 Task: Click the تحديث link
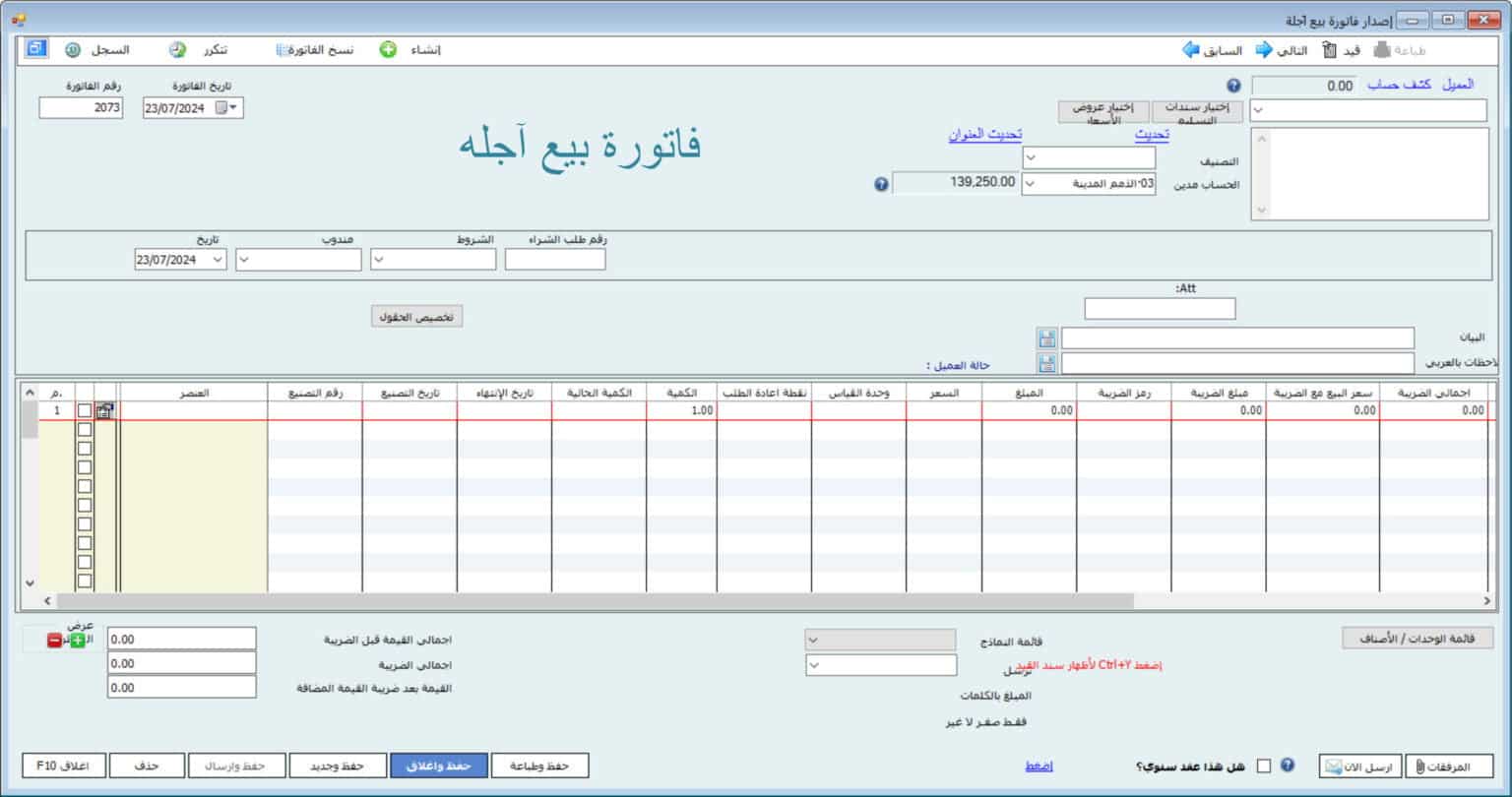click(1152, 135)
